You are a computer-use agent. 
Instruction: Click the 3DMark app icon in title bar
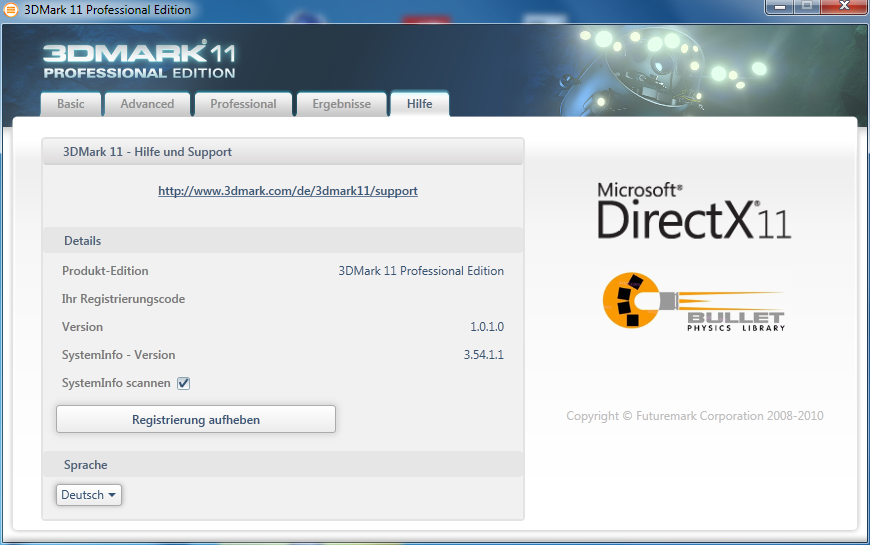click(11, 9)
